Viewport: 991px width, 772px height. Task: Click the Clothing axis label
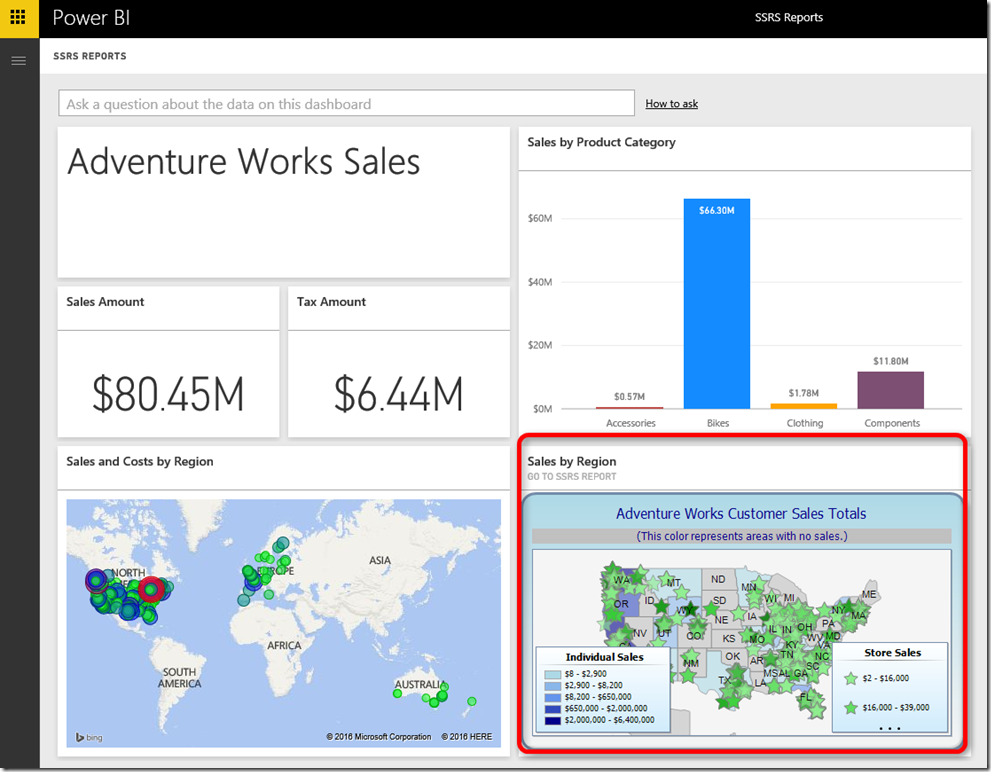coord(805,423)
